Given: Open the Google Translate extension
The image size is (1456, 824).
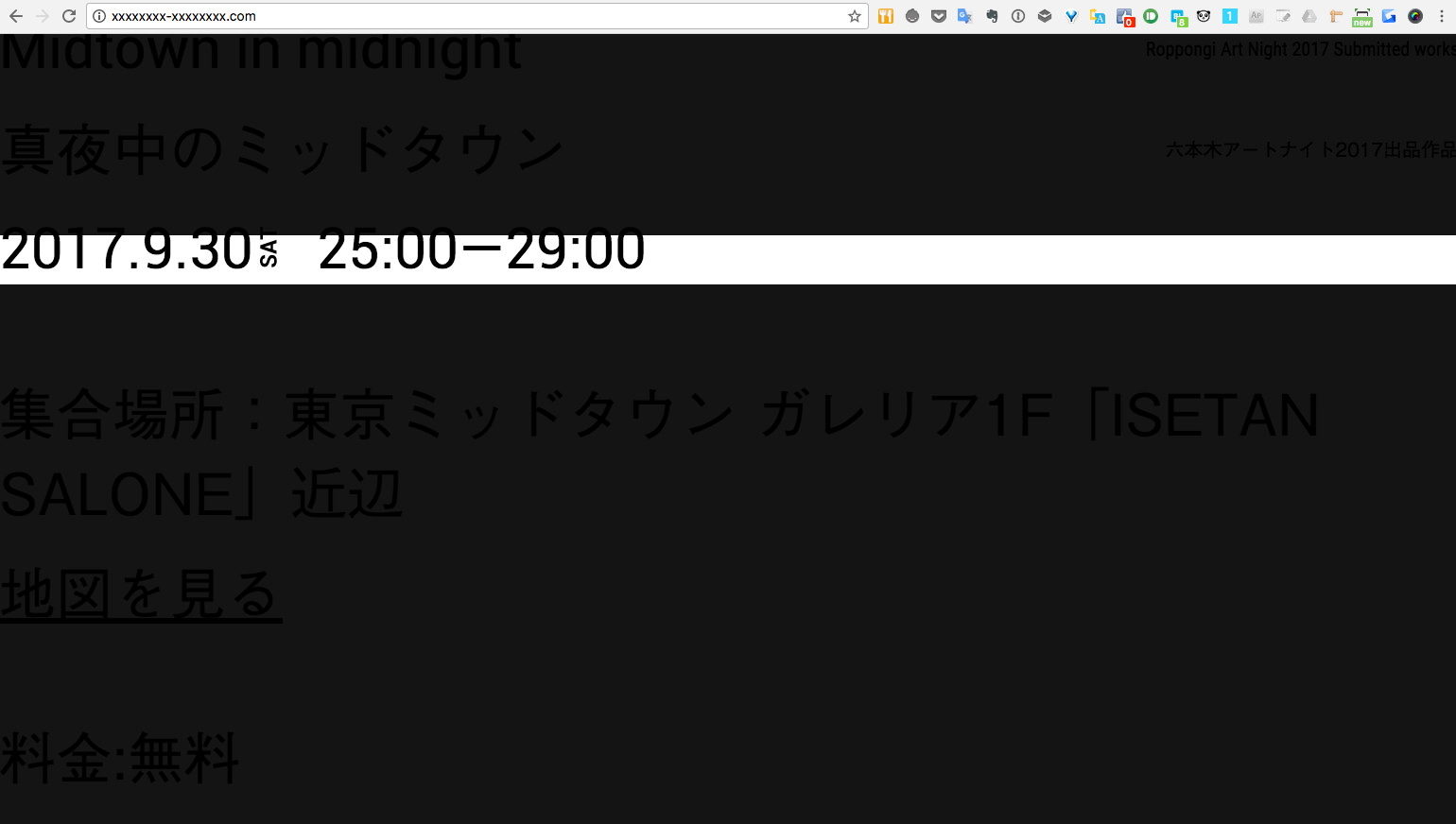Looking at the screenshot, I should pyautogui.click(x=965, y=16).
